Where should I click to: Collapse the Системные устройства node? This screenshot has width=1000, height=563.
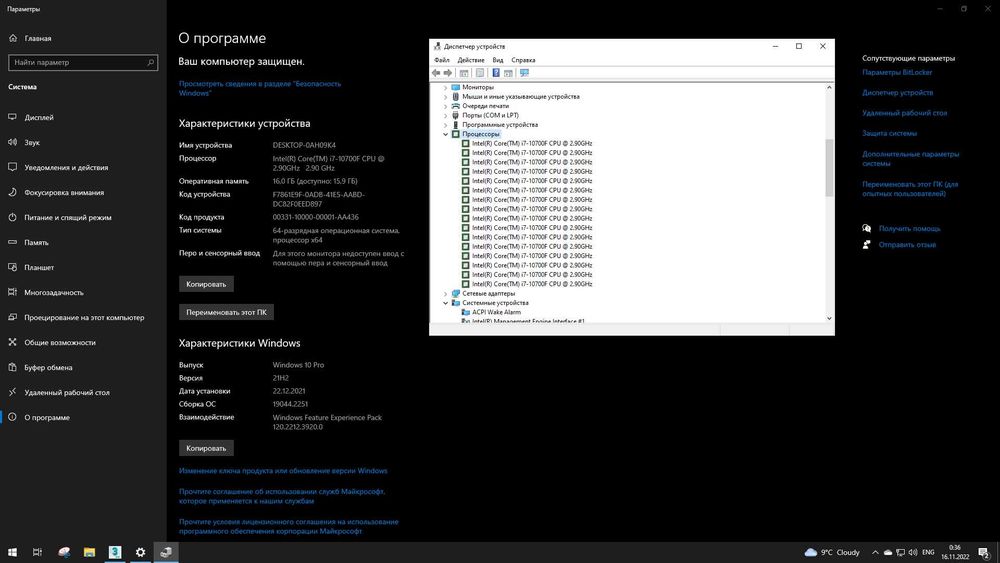coord(445,303)
